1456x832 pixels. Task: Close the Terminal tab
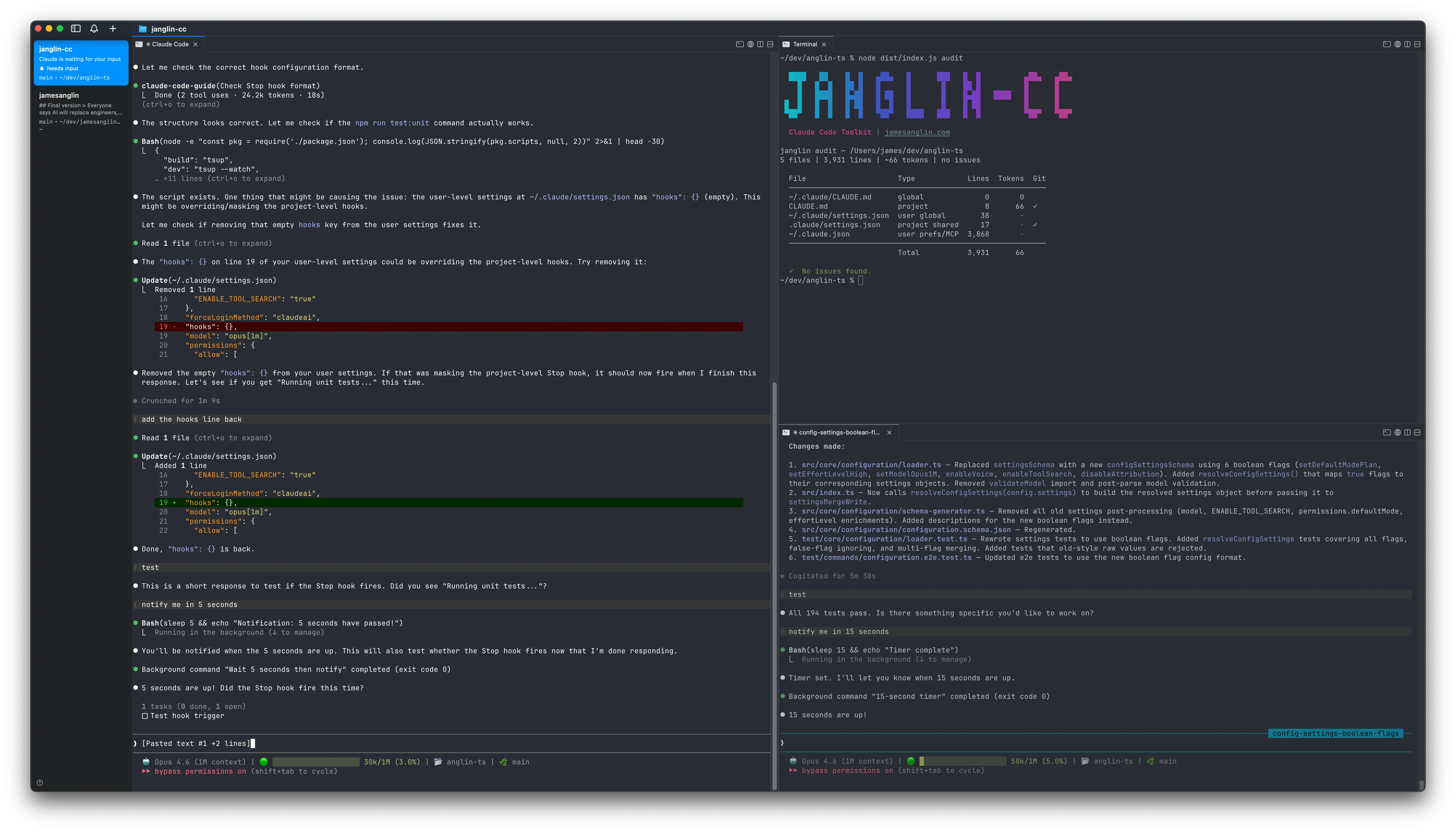(x=823, y=44)
